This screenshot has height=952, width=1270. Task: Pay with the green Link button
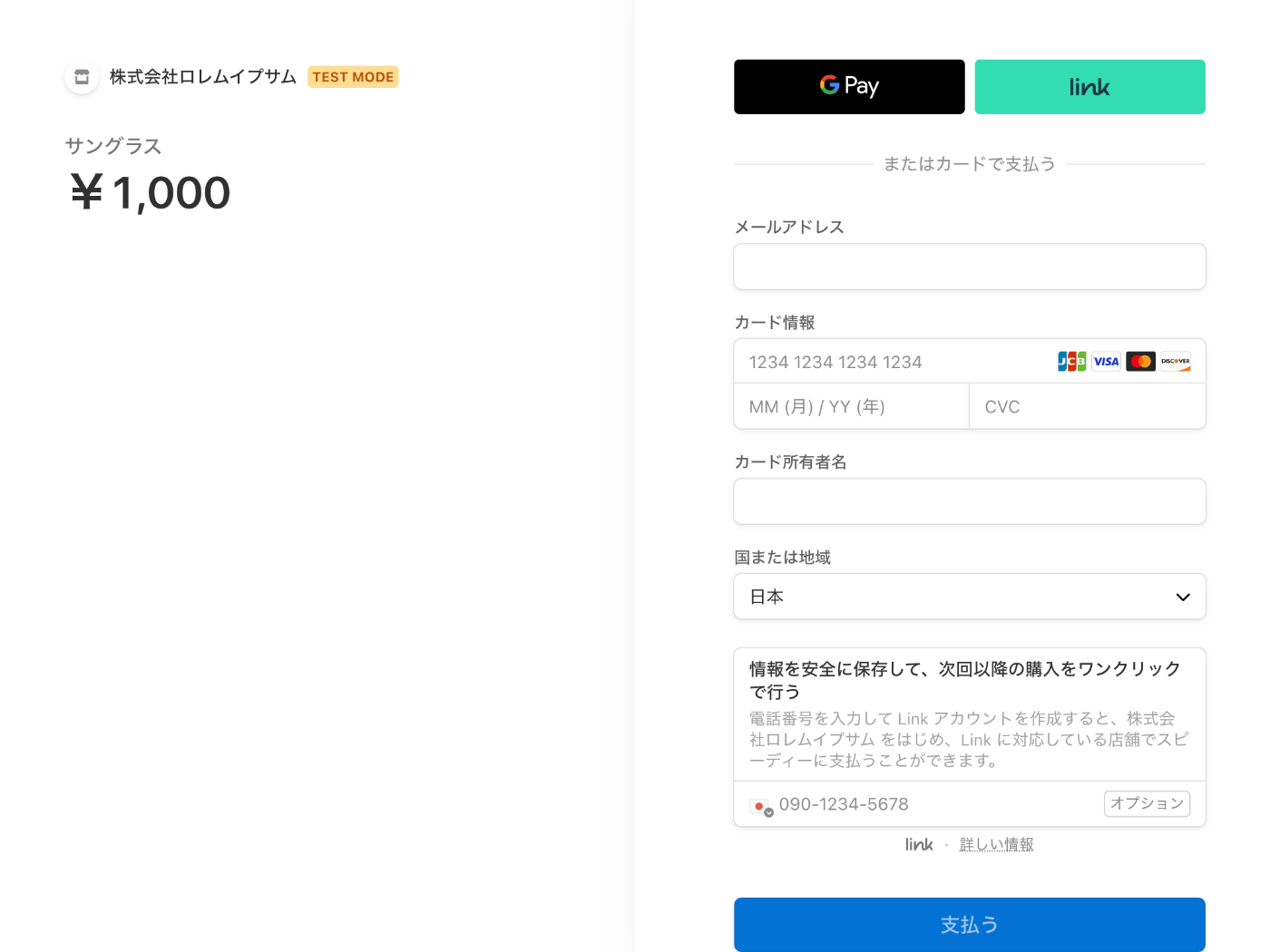1089,87
